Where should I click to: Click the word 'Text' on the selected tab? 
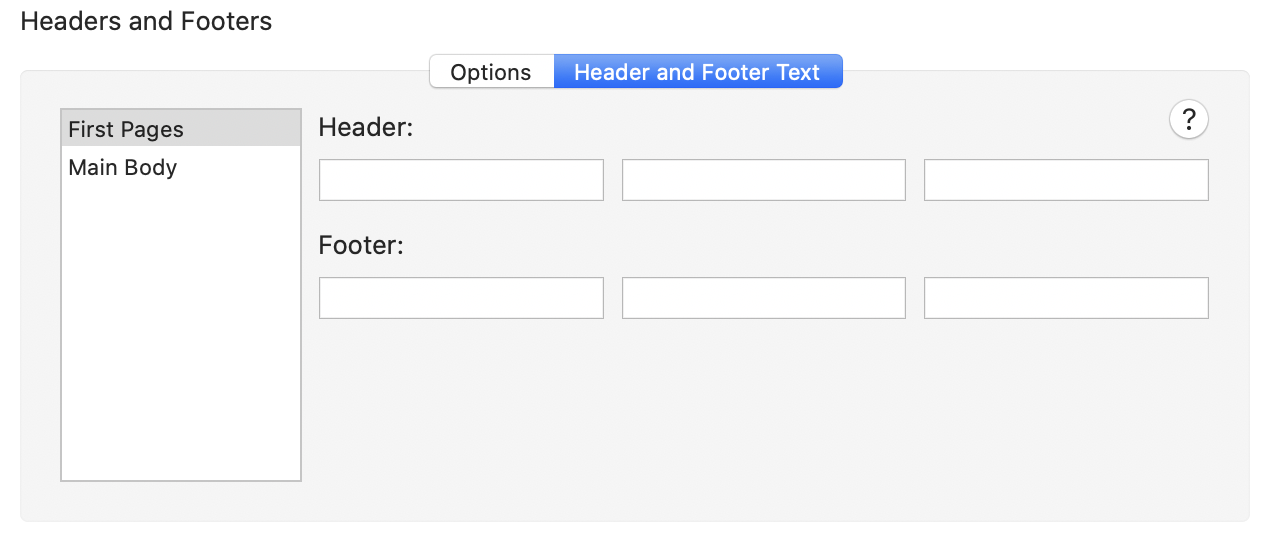tap(797, 72)
